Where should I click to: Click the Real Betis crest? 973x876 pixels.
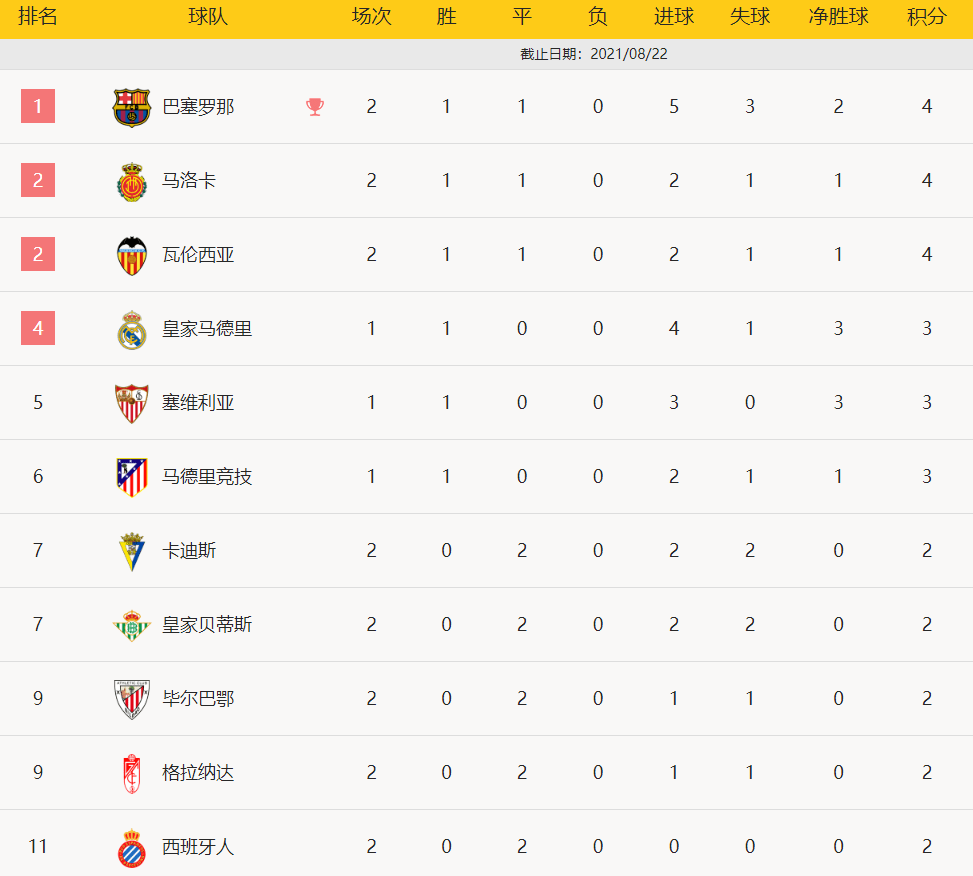tap(131, 625)
